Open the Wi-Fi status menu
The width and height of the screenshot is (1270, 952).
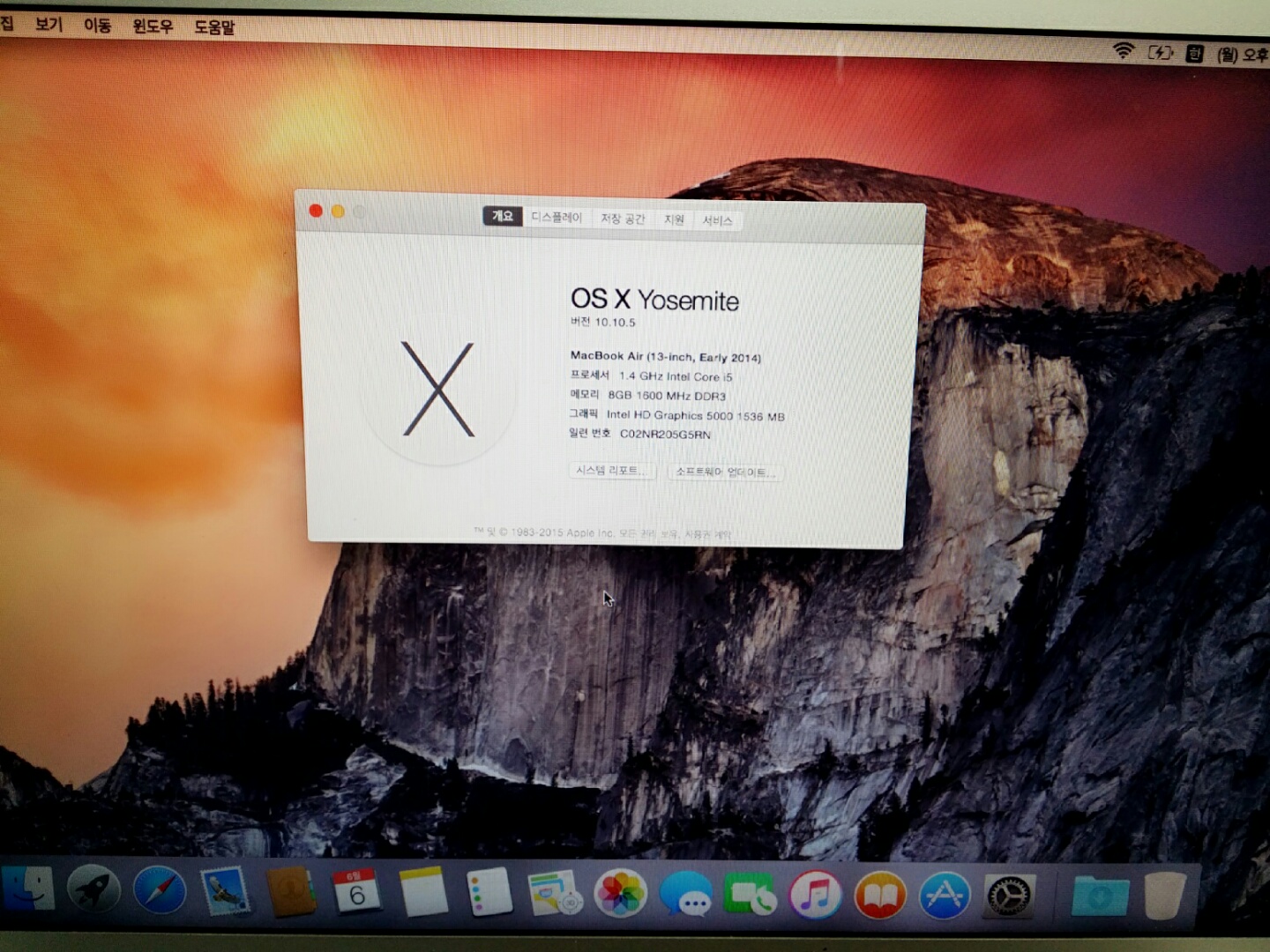coord(1123,51)
